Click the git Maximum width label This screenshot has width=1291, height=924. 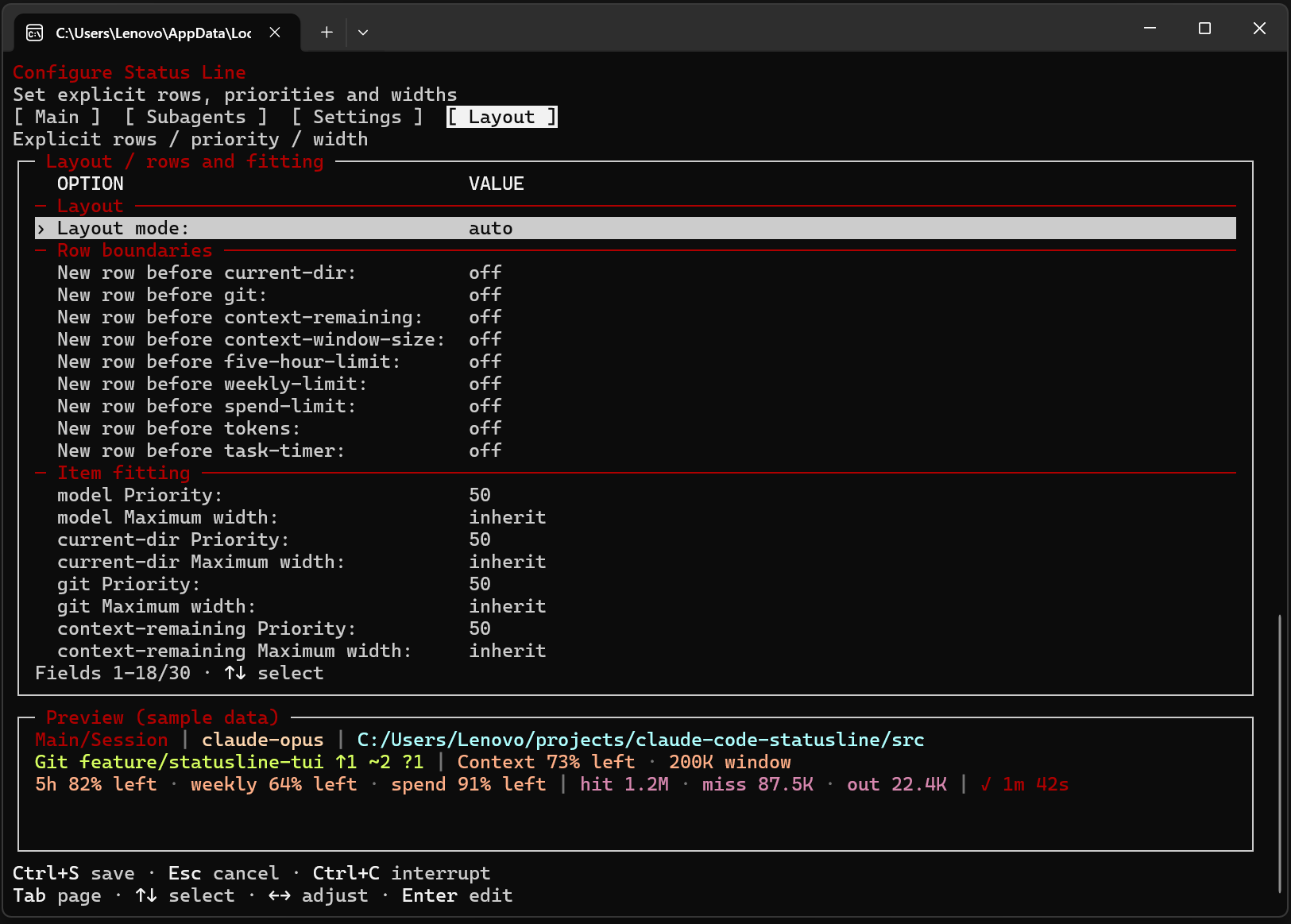coord(157,606)
